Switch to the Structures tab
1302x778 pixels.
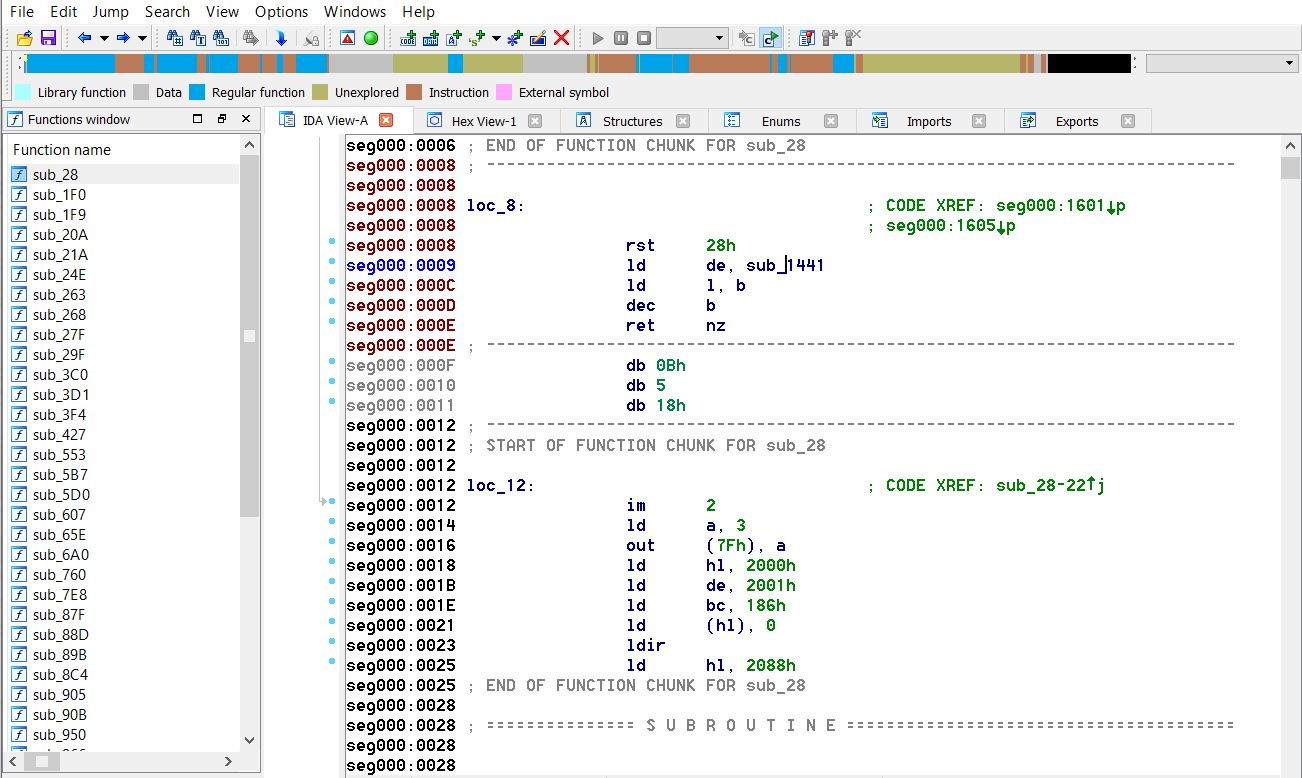click(x=632, y=121)
